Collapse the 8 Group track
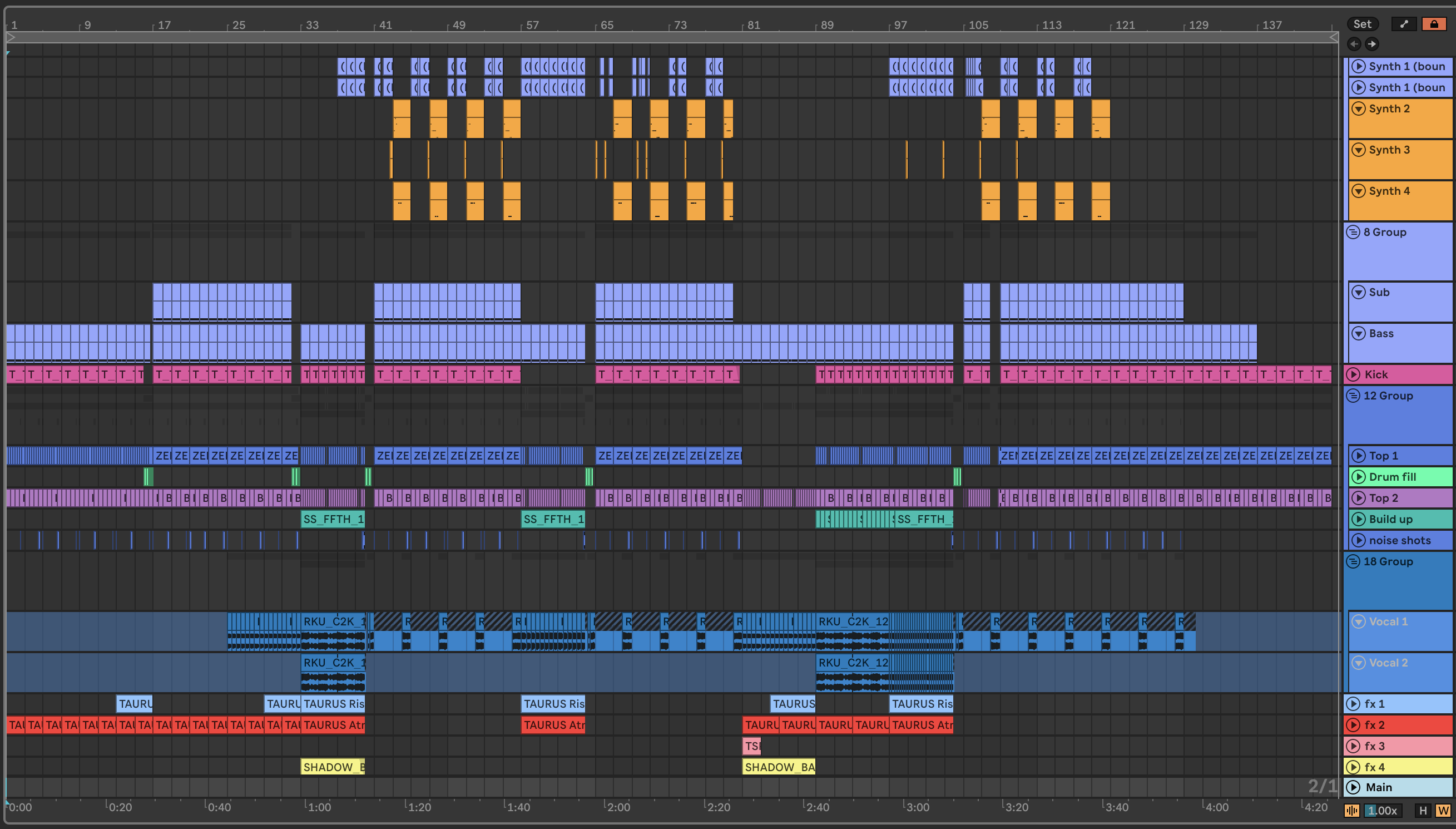 [1353, 233]
